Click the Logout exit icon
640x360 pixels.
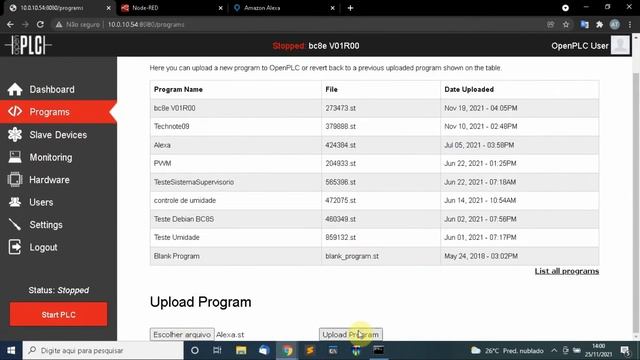(15, 247)
